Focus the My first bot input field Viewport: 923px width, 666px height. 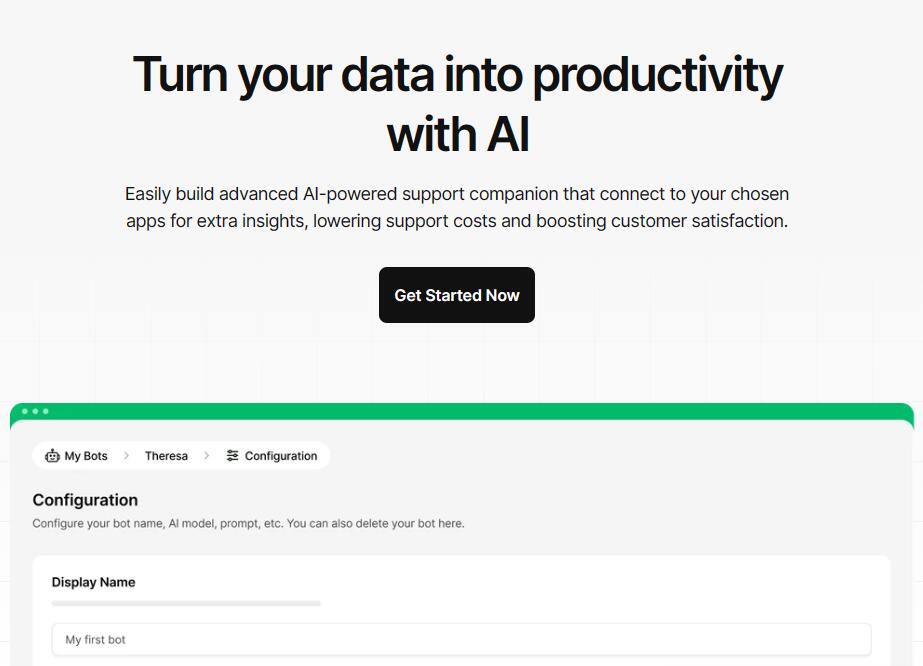pyautogui.click(x=462, y=640)
